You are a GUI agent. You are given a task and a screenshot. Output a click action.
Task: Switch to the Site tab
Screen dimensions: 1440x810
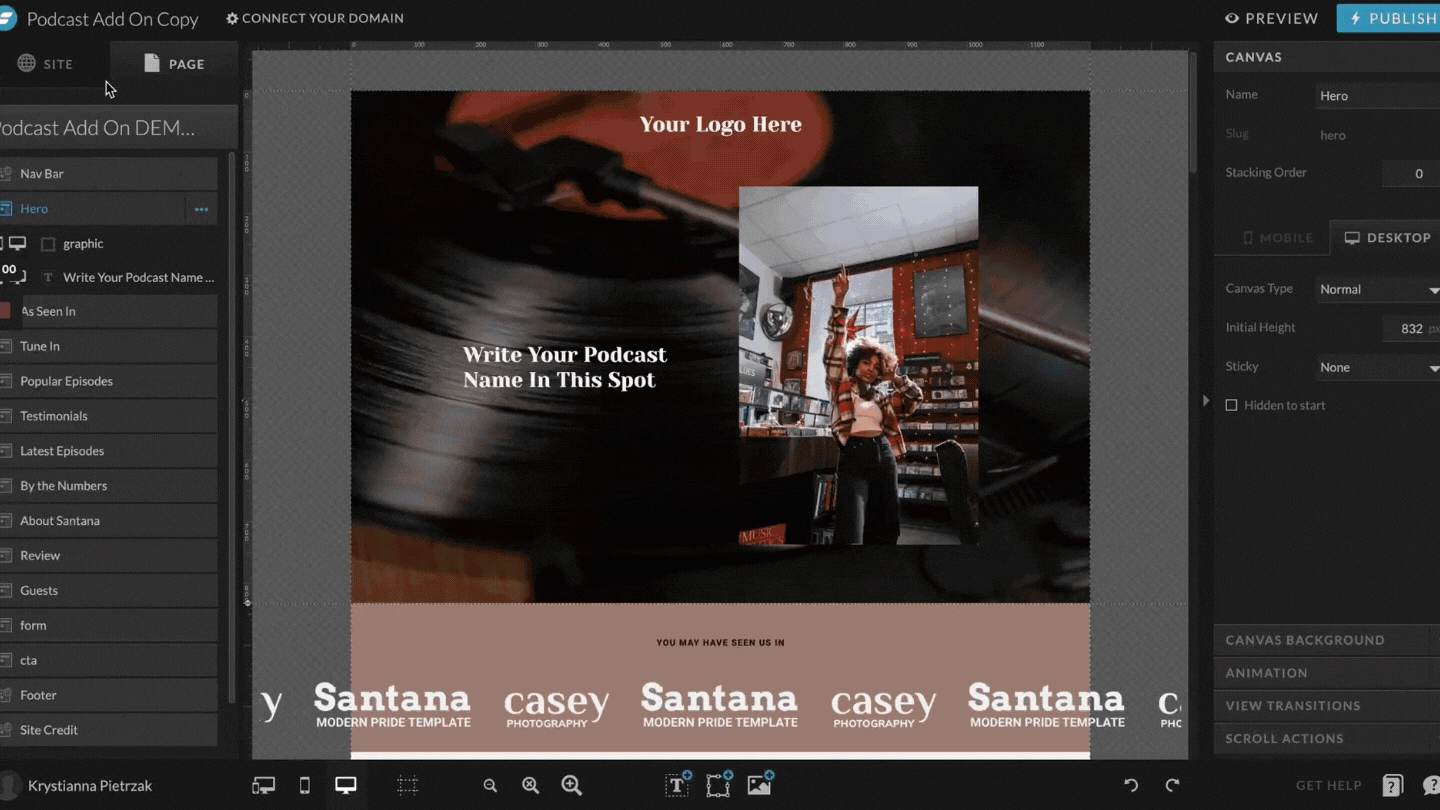pyautogui.click(x=46, y=64)
